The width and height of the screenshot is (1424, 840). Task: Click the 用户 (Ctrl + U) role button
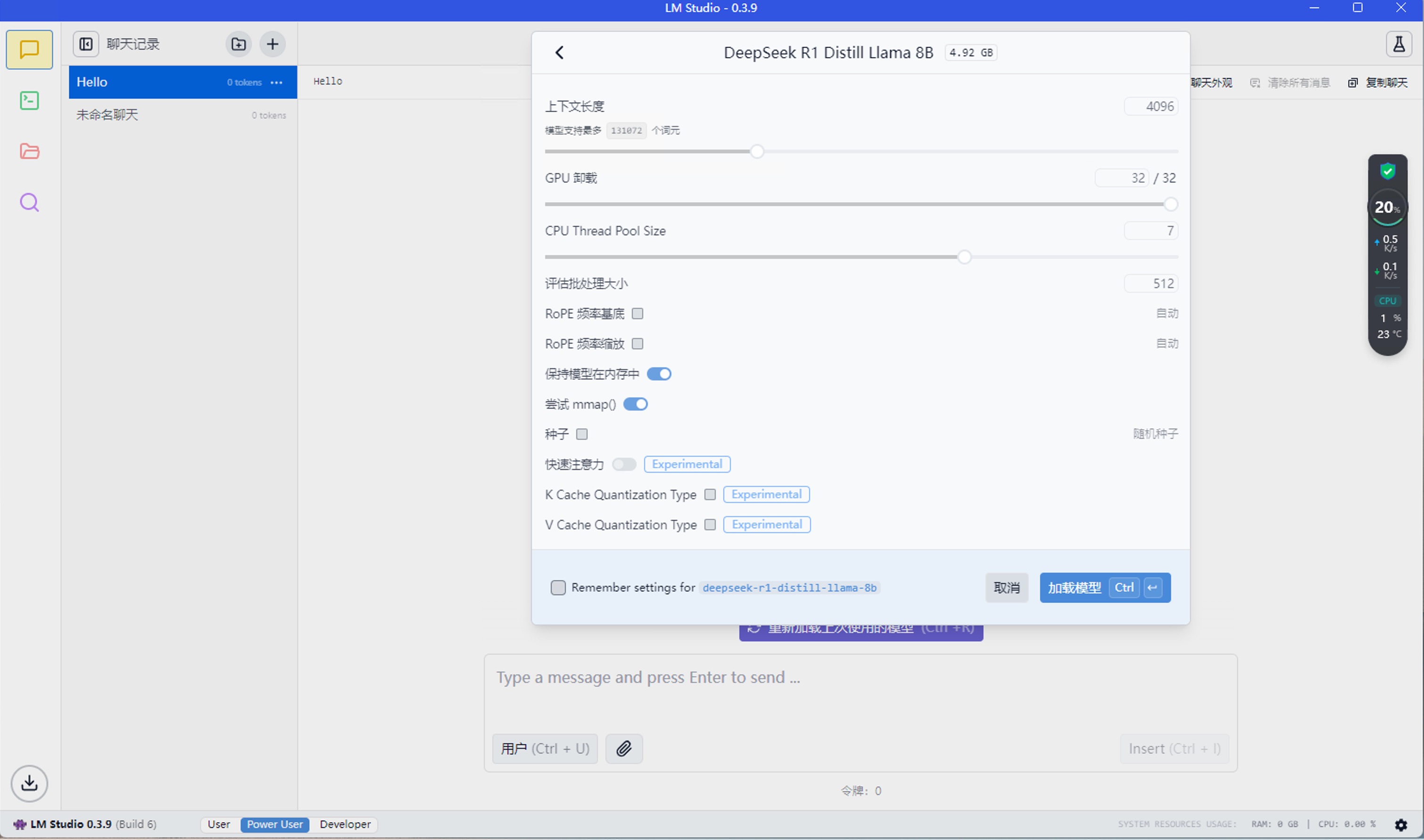pyautogui.click(x=545, y=748)
